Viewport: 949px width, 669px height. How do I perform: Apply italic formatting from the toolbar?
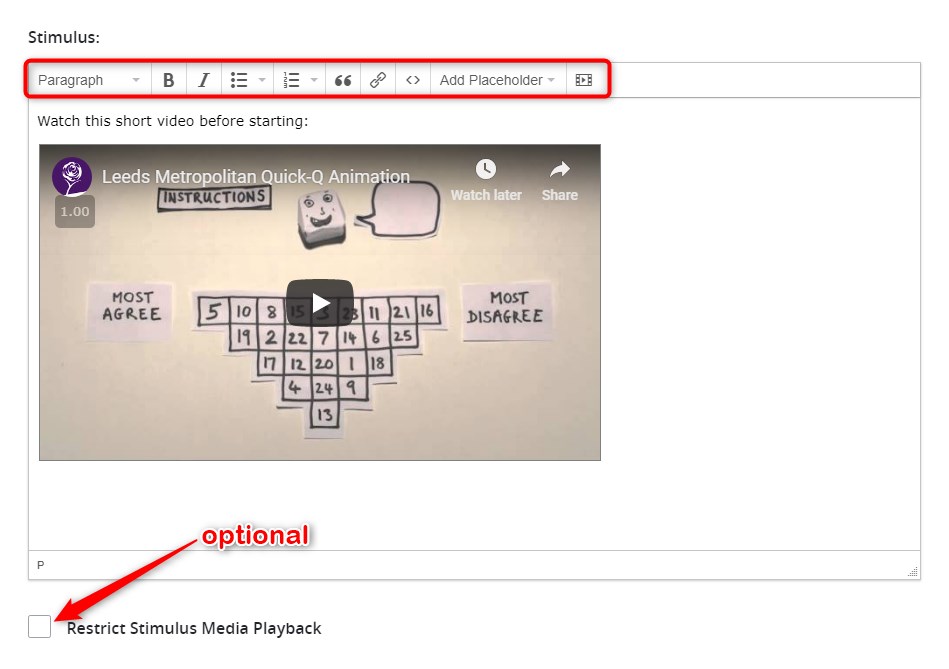point(203,80)
